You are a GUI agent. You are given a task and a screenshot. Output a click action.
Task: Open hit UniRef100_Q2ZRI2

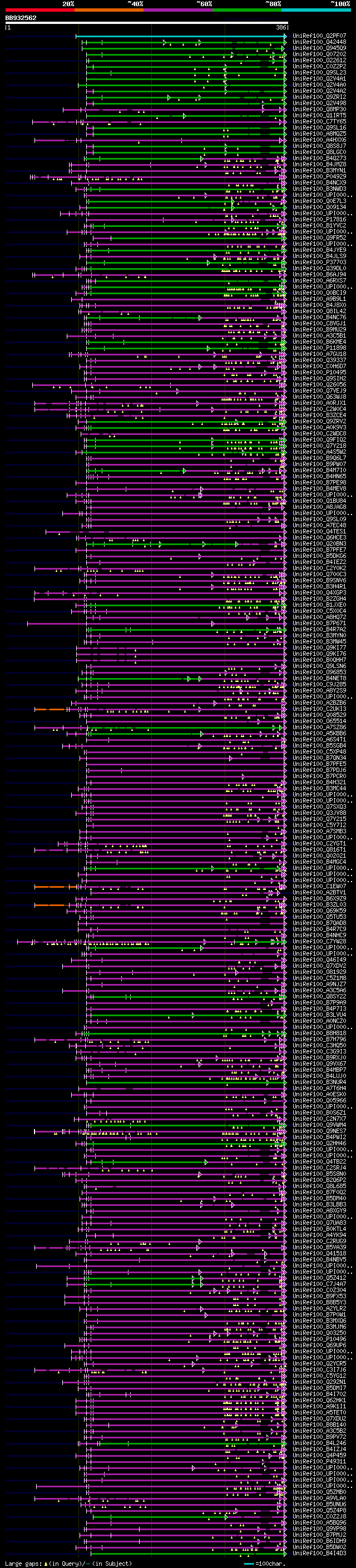(319, 97)
